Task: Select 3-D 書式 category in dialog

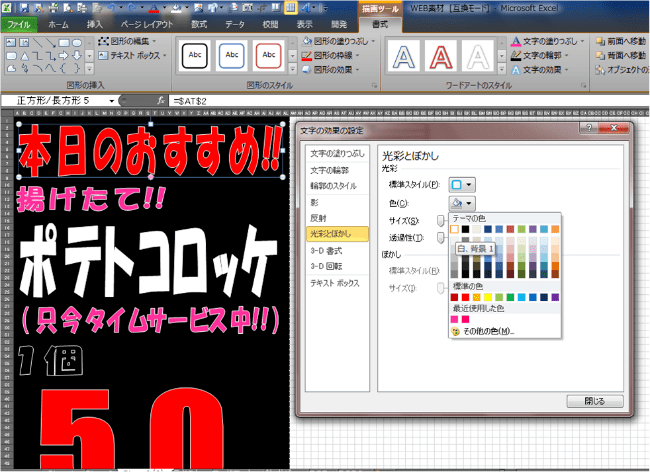Action: pyautogui.click(x=337, y=251)
